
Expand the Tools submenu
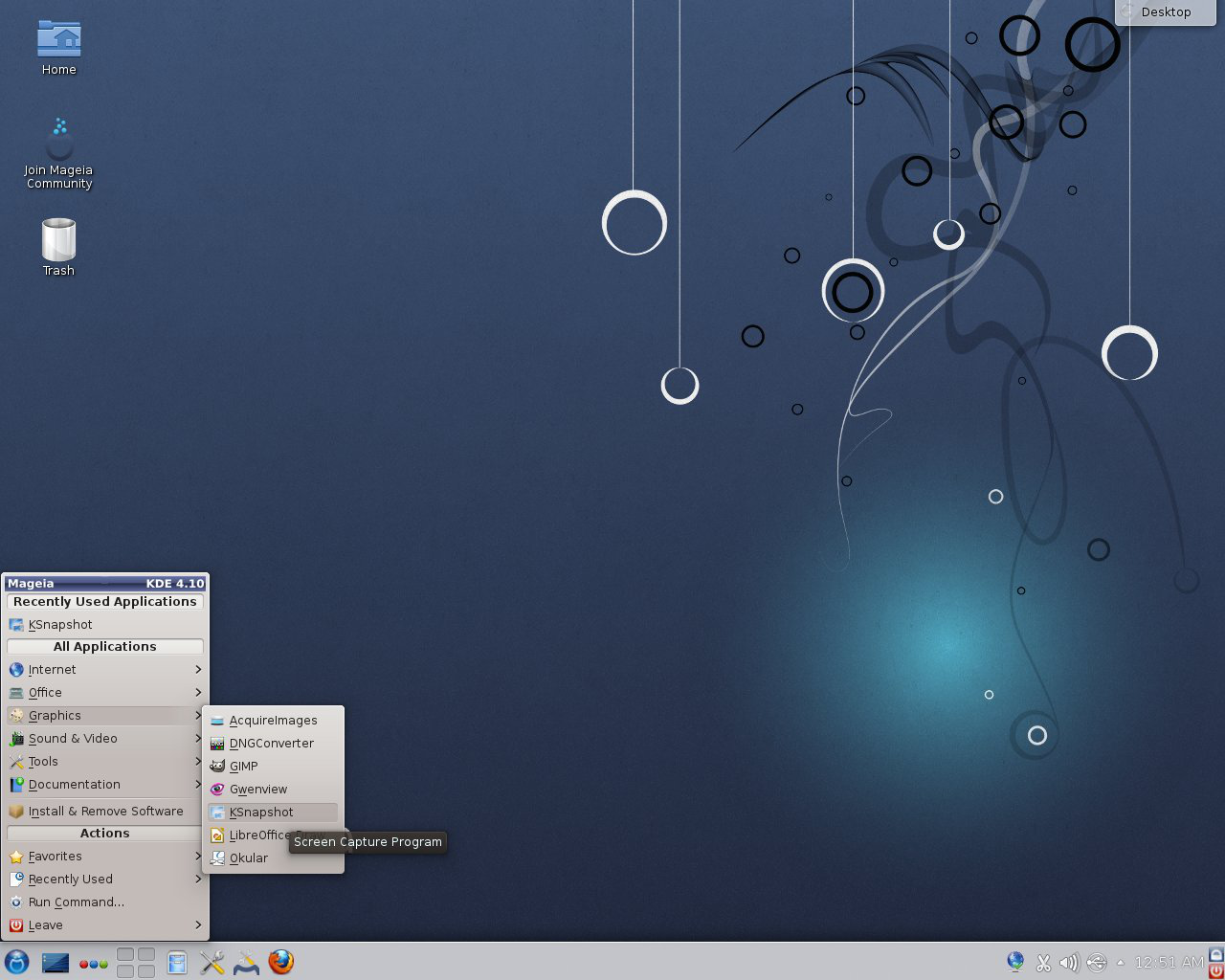click(x=105, y=762)
